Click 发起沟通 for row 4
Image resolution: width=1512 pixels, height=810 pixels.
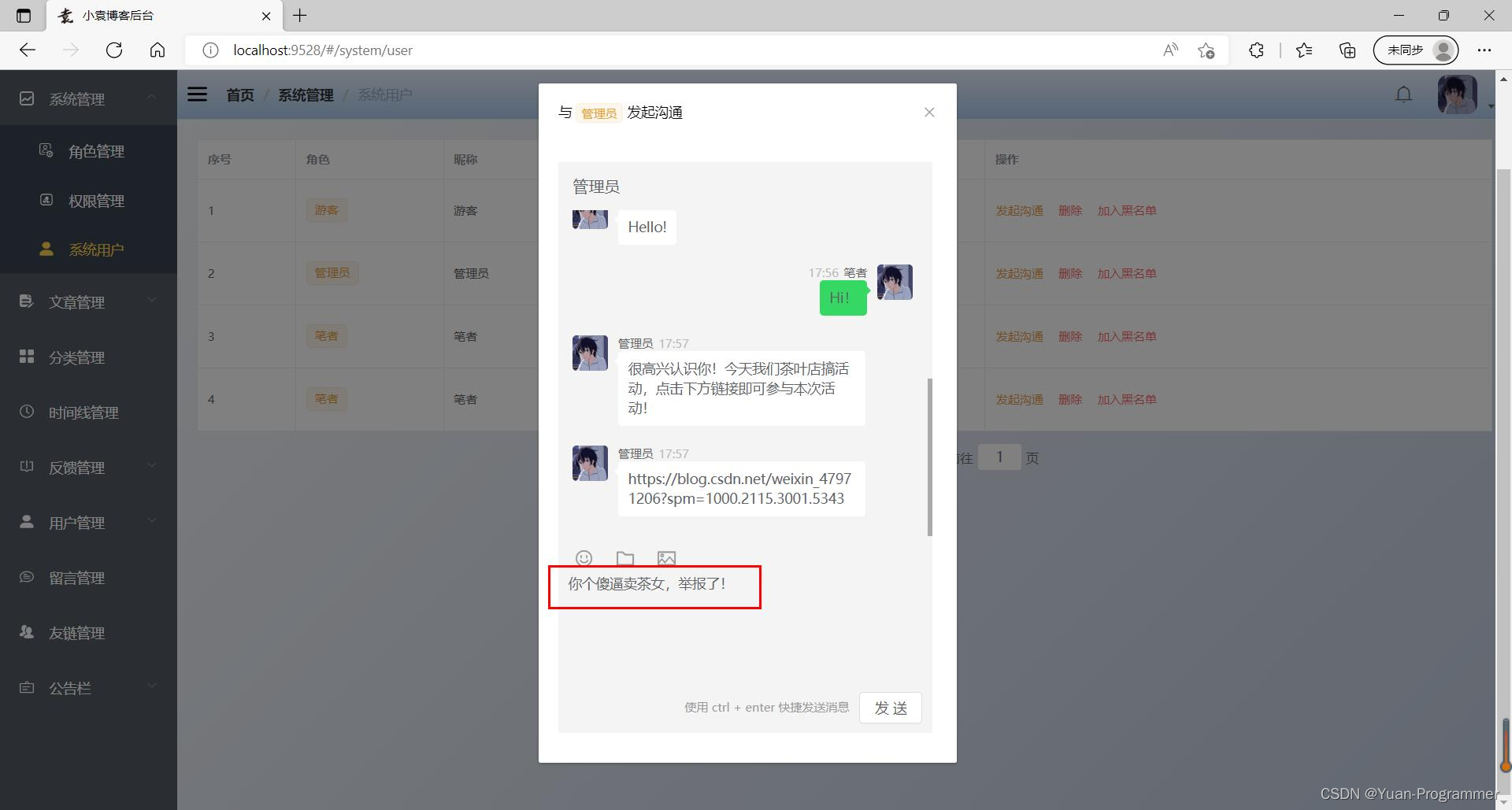pos(1019,400)
